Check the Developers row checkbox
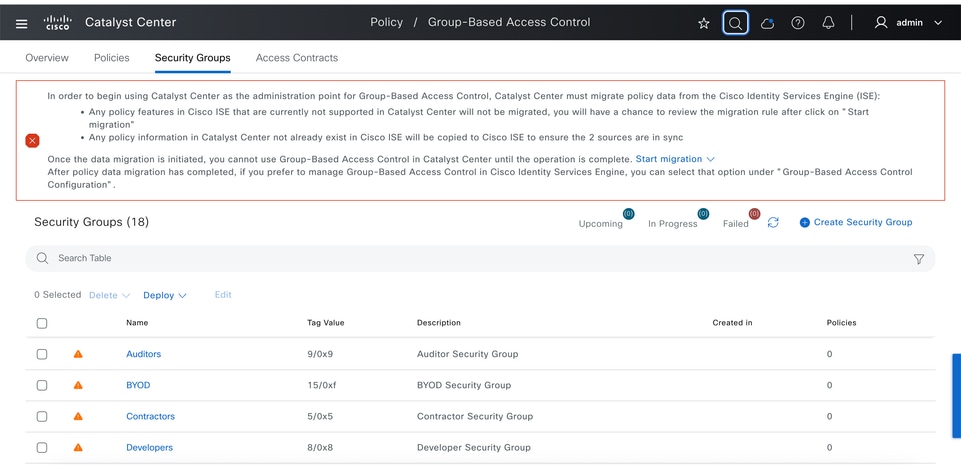This screenshot has height=465, width=961. 42,448
